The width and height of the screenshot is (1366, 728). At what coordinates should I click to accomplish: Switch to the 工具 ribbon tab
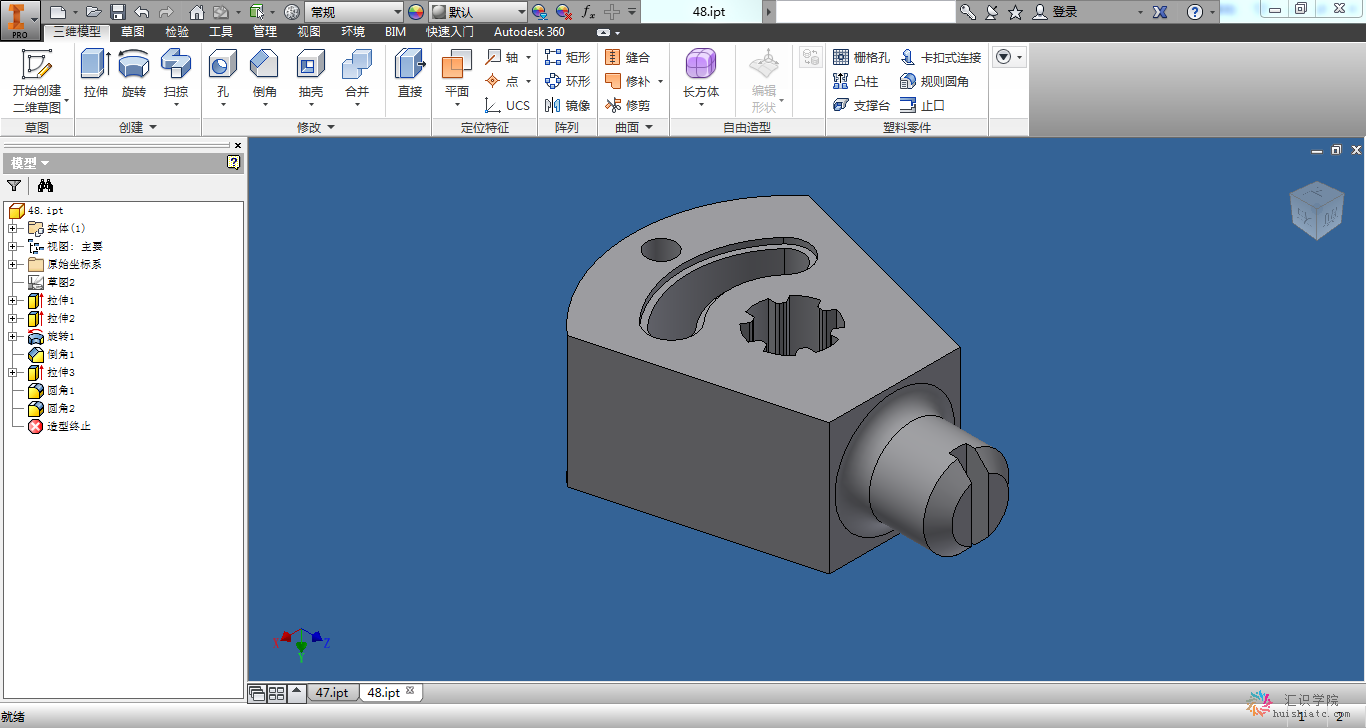coord(220,32)
